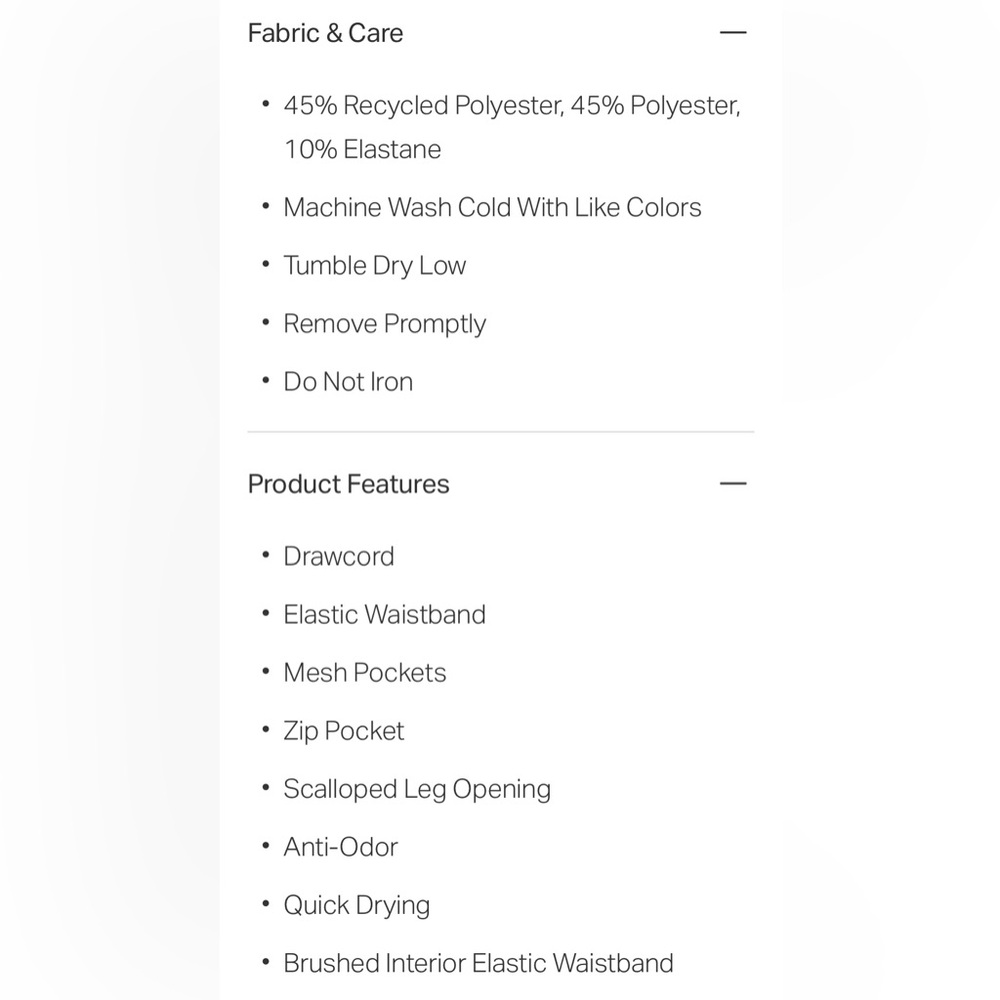This screenshot has height=1000, width=1000.
Task: Collapse Product Features via minus icon
Action: (x=733, y=483)
